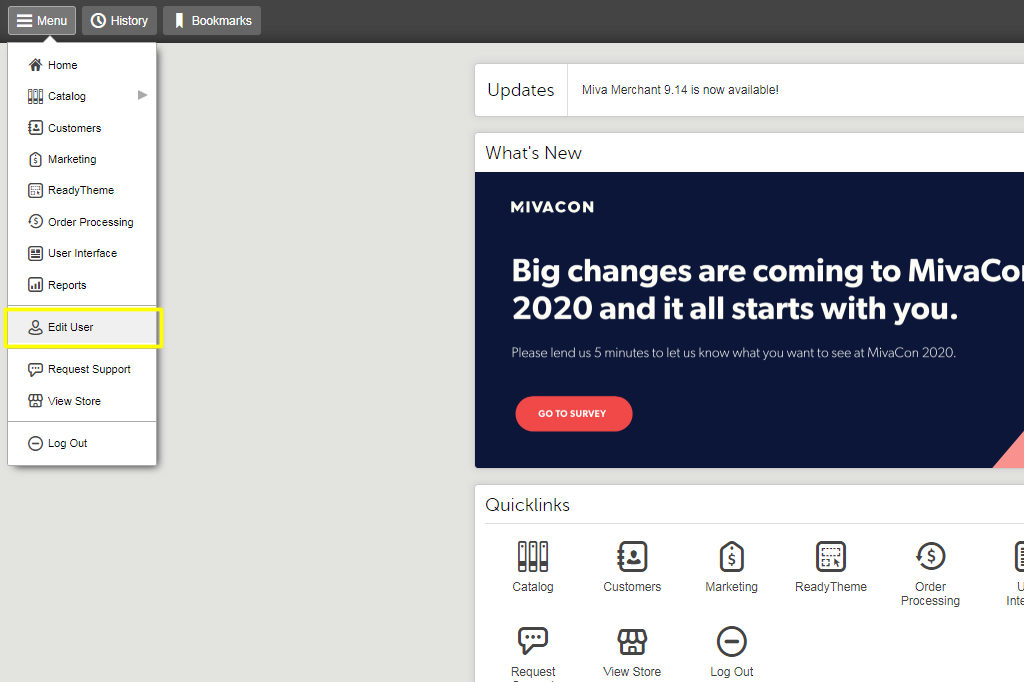
Task: Click the Updates heading
Action: 520,90
